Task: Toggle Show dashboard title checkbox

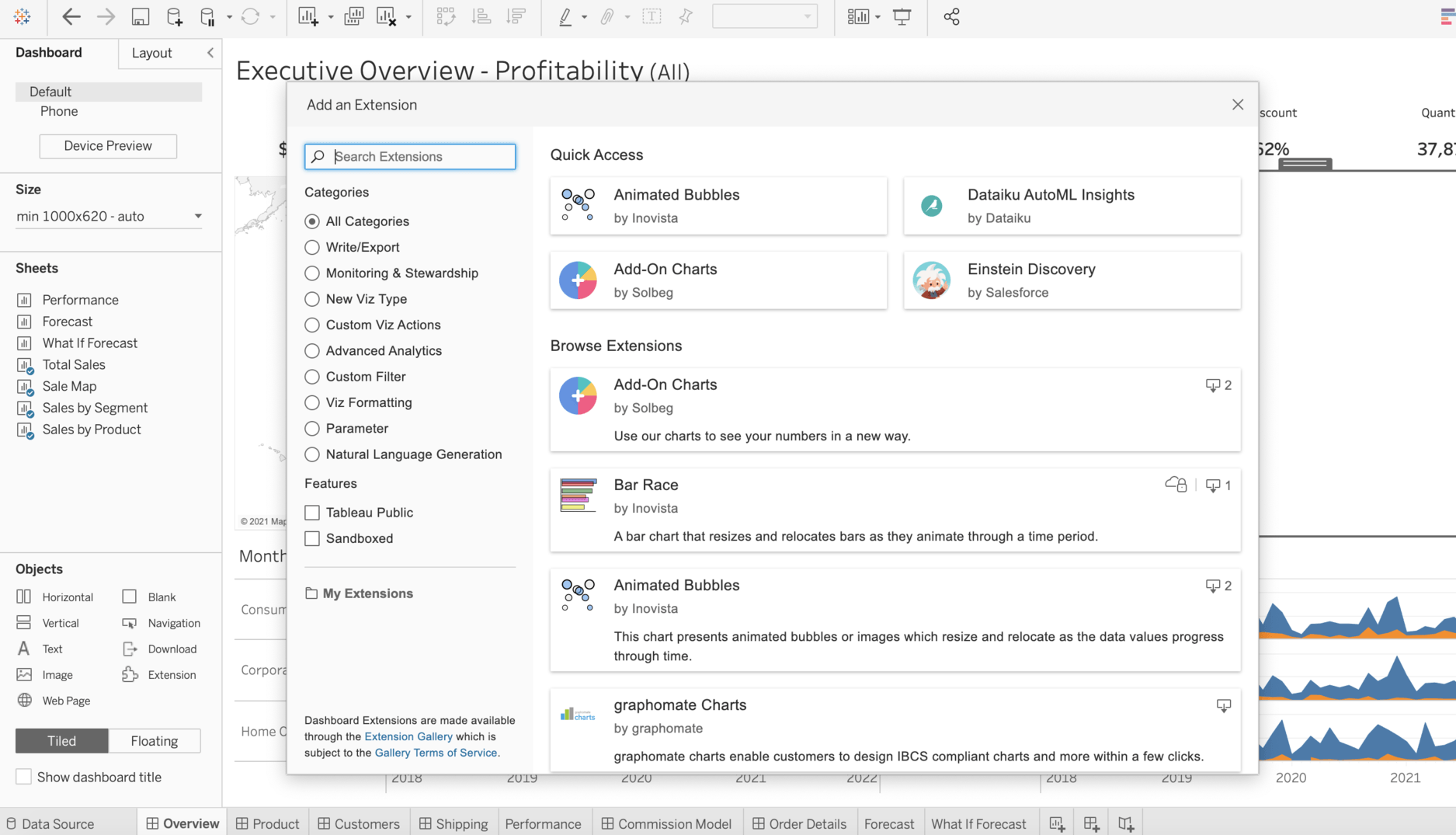Action: click(24, 777)
